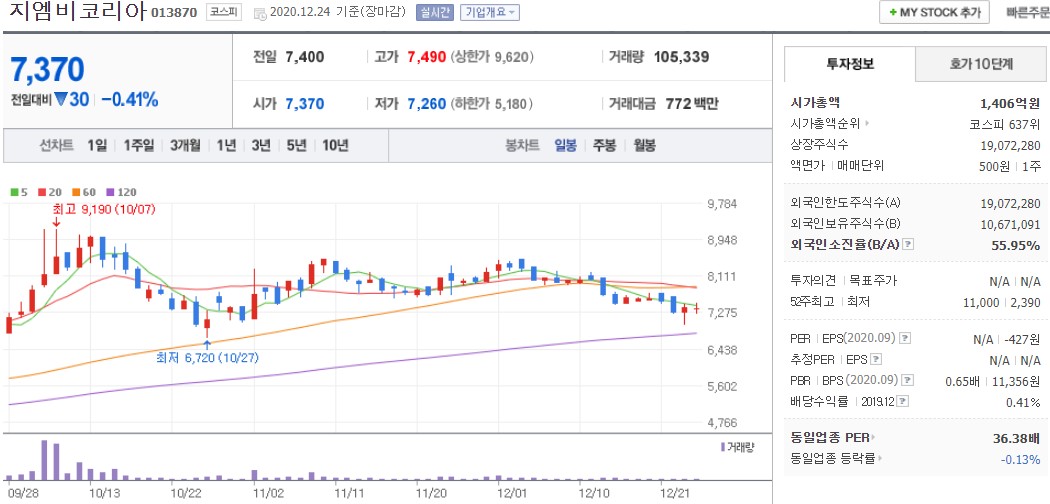The width and height of the screenshot is (1050, 504).
Task: Click the 55.95% foreign ownership value
Action: point(1016,245)
